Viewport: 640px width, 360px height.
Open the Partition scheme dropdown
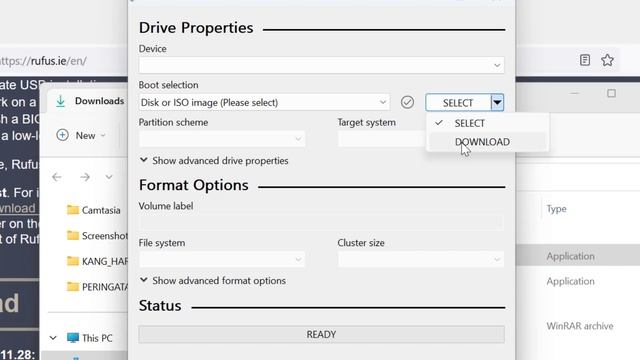coord(222,139)
